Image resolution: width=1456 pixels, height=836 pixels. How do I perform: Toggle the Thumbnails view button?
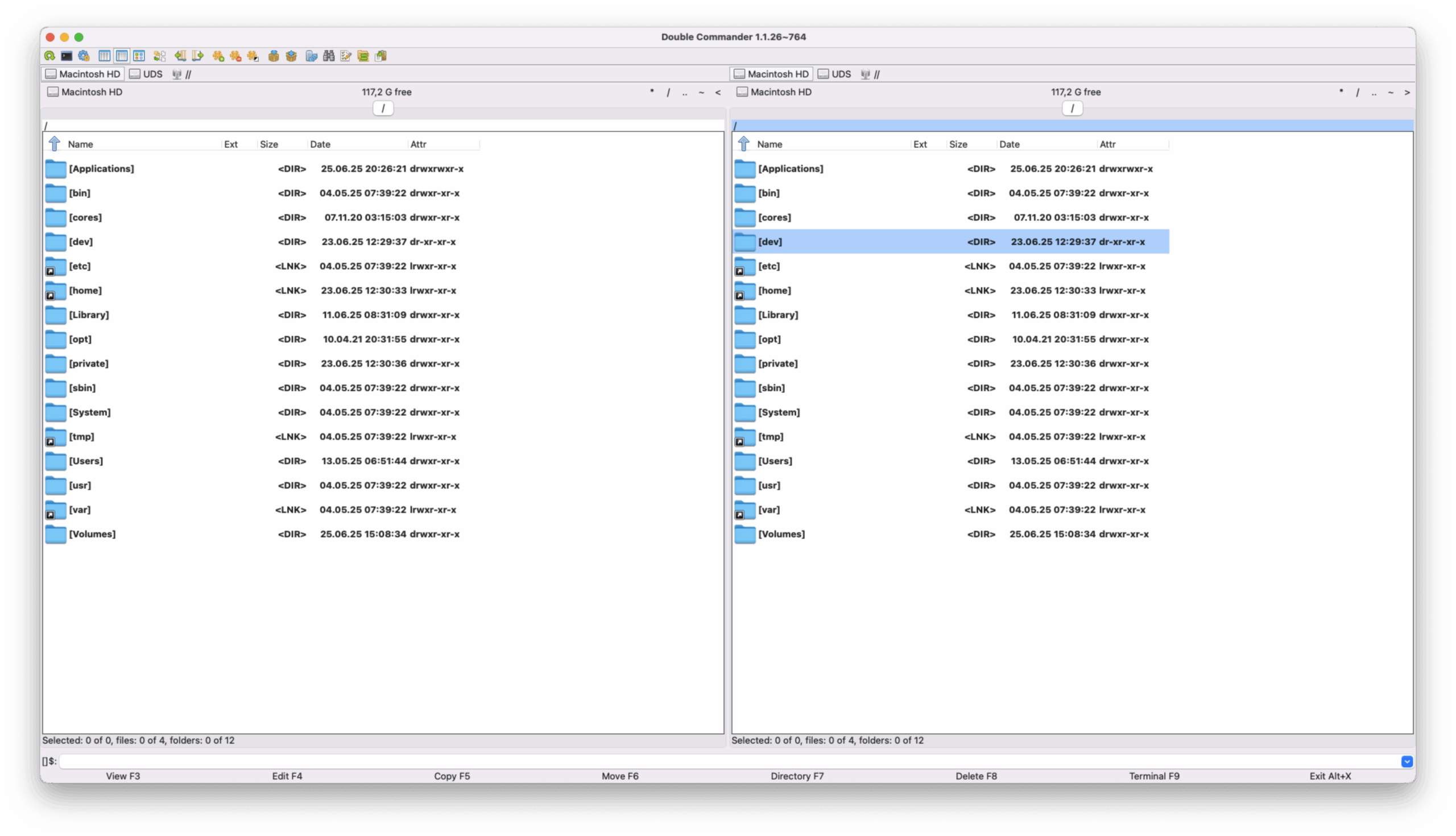click(x=139, y=56)
